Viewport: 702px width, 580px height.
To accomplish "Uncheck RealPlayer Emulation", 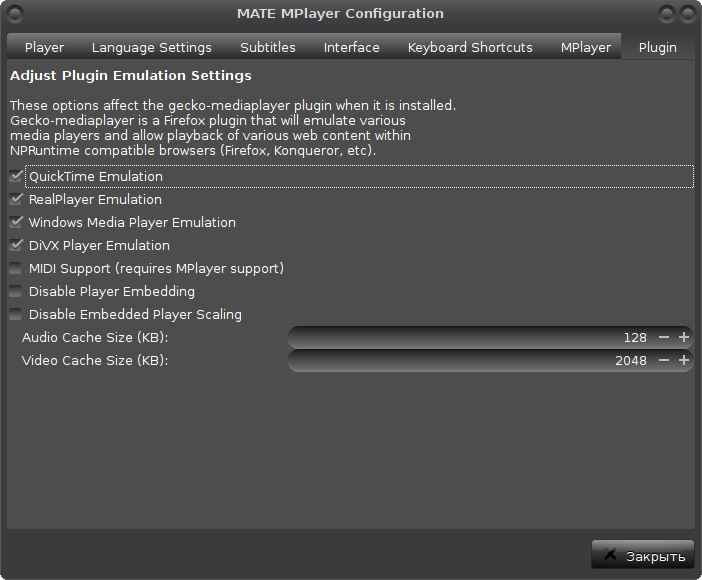I will 16,199.
